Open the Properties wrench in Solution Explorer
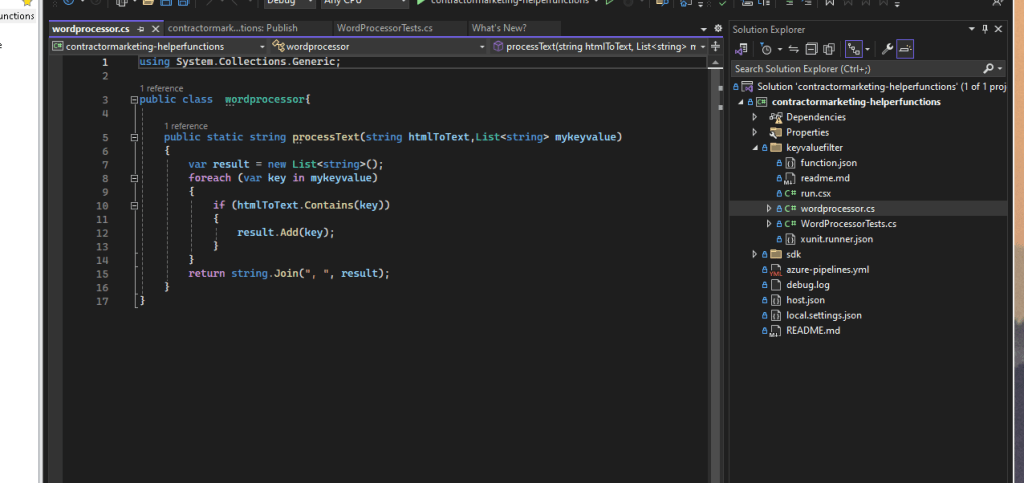 (x=887, y=49)
